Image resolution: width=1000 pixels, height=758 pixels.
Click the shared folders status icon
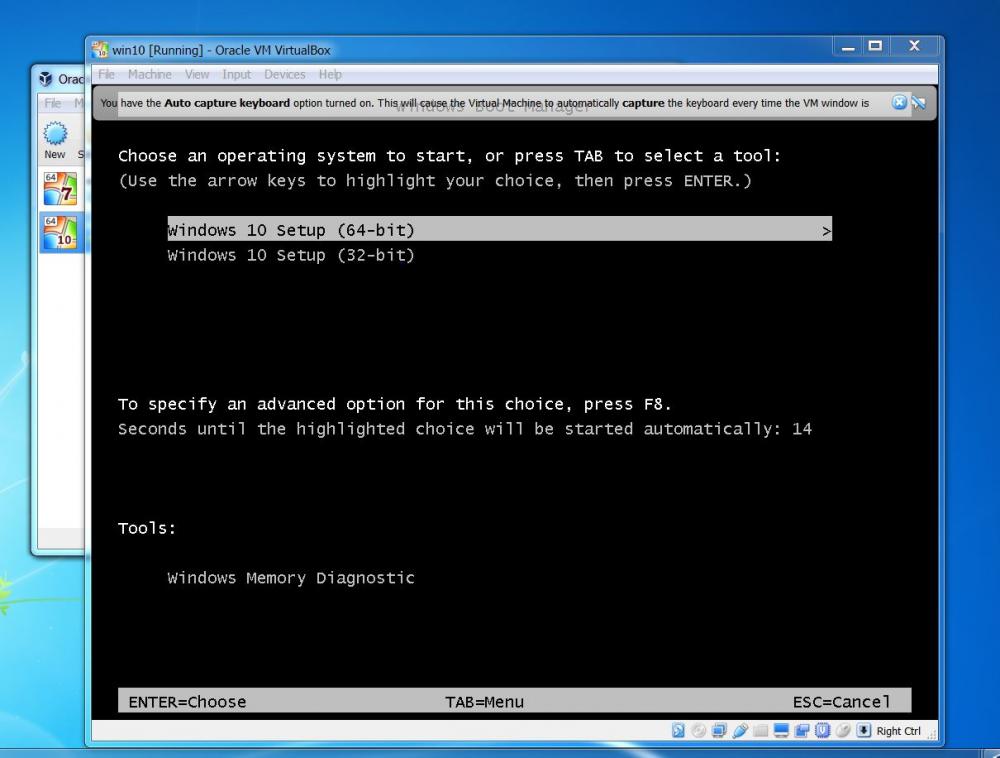tap(760, 731)
